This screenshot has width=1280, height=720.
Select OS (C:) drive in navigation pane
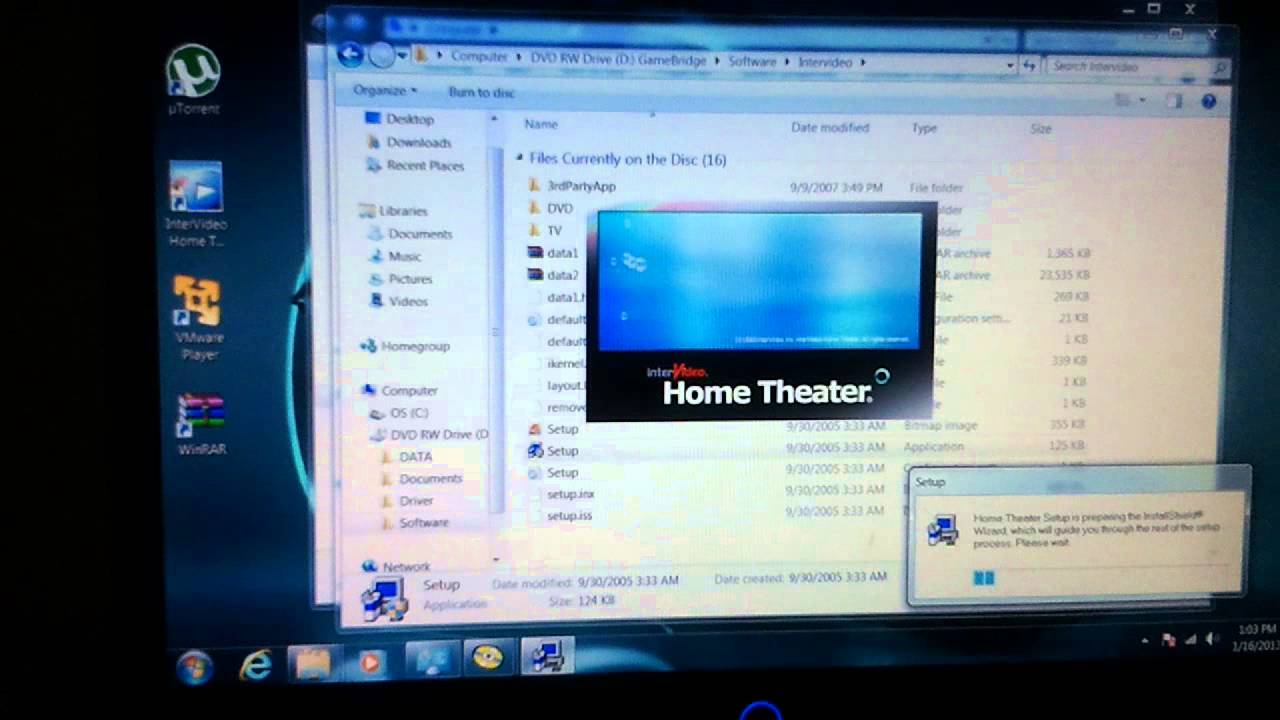coord(399,413)
